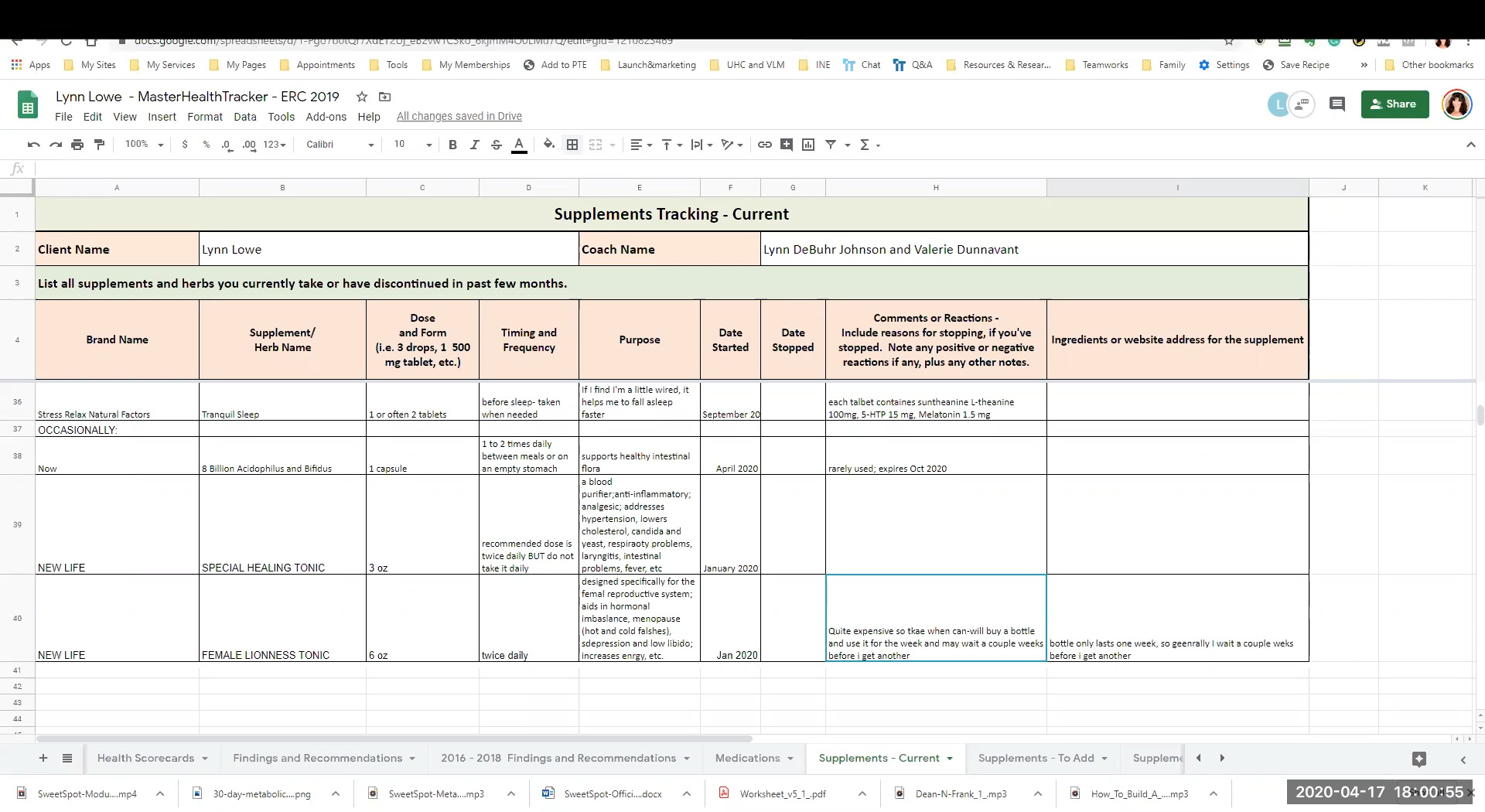This screenshot has width=1485, height=812.
Task: Open the Google account avatar
Action: click(x=1456, y=104)
